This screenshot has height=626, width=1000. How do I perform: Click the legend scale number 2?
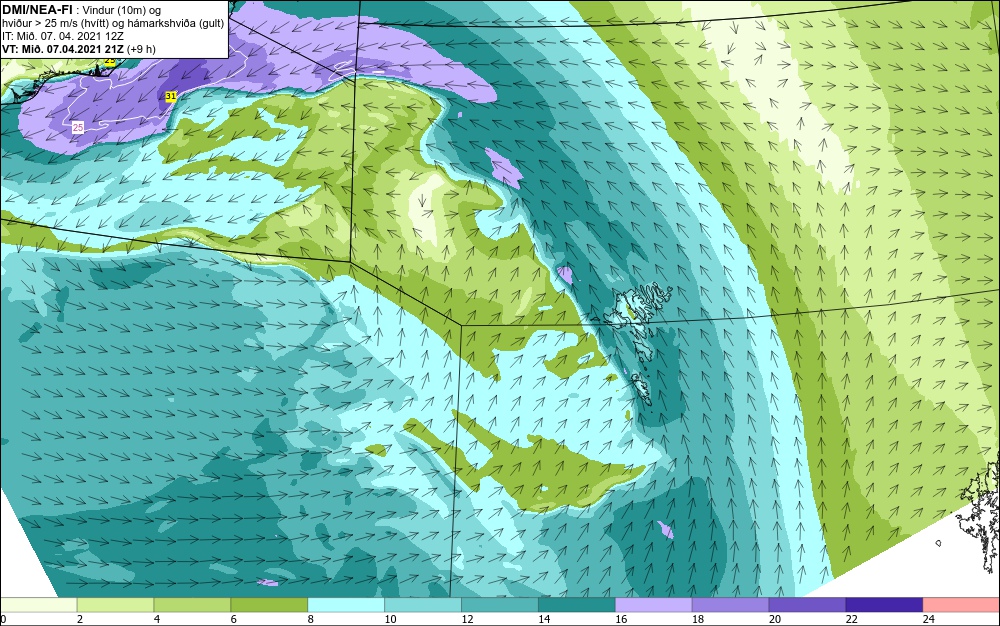80,619
